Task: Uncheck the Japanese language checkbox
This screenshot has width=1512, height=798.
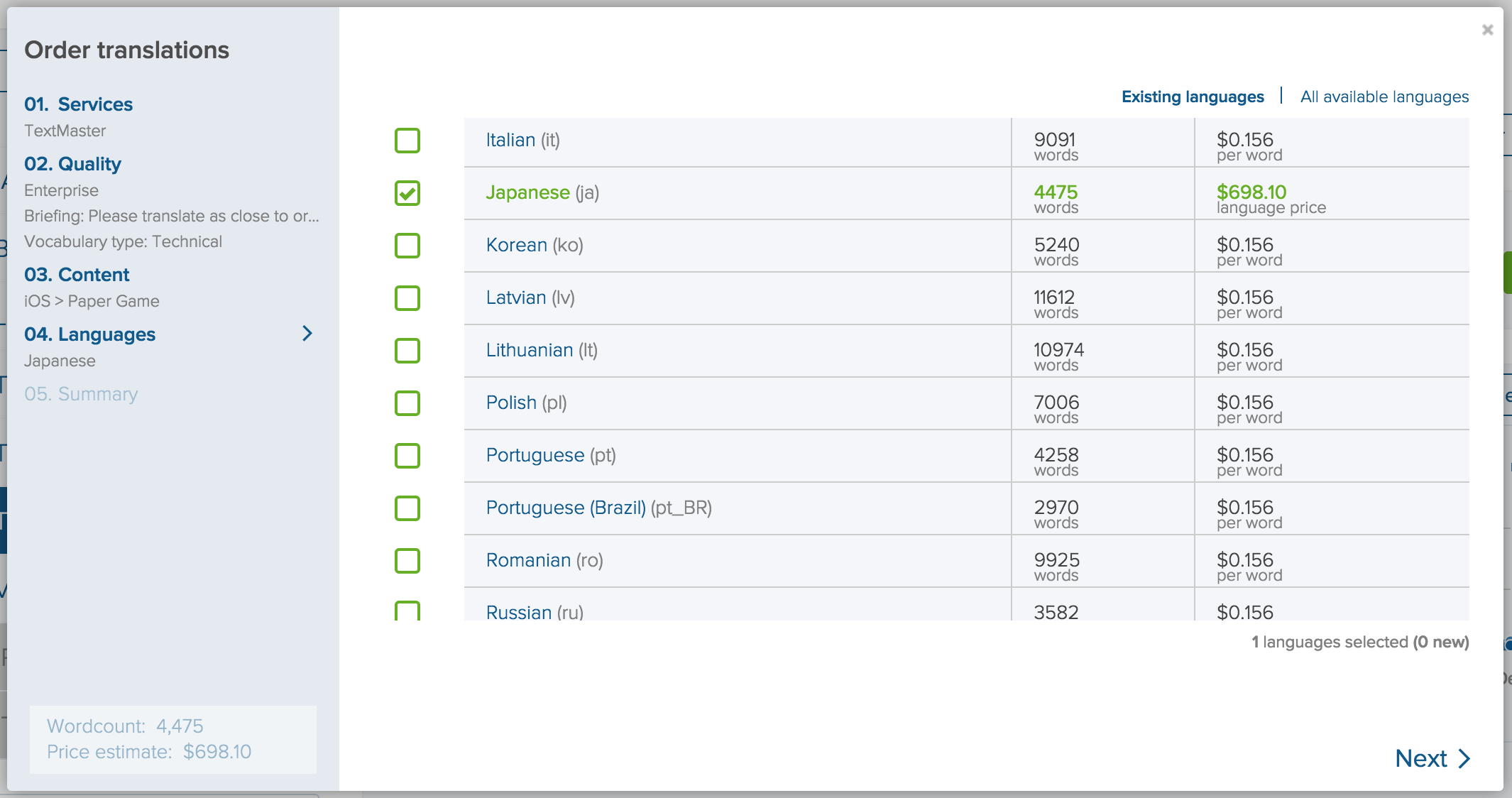Action: [407, 193]
